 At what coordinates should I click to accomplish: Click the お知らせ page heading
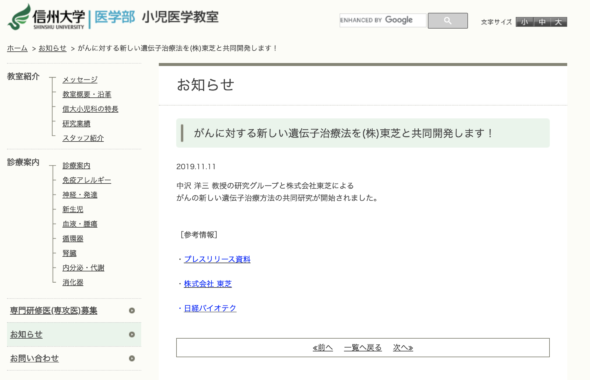tap(205, 85)
